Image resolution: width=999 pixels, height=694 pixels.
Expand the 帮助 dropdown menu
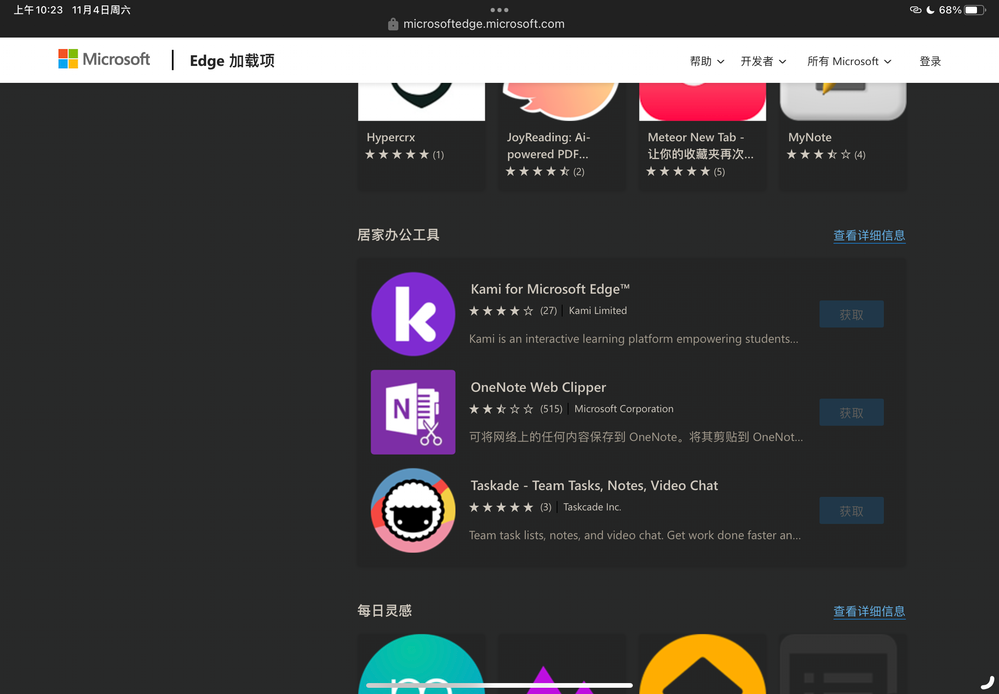point(707,61)
